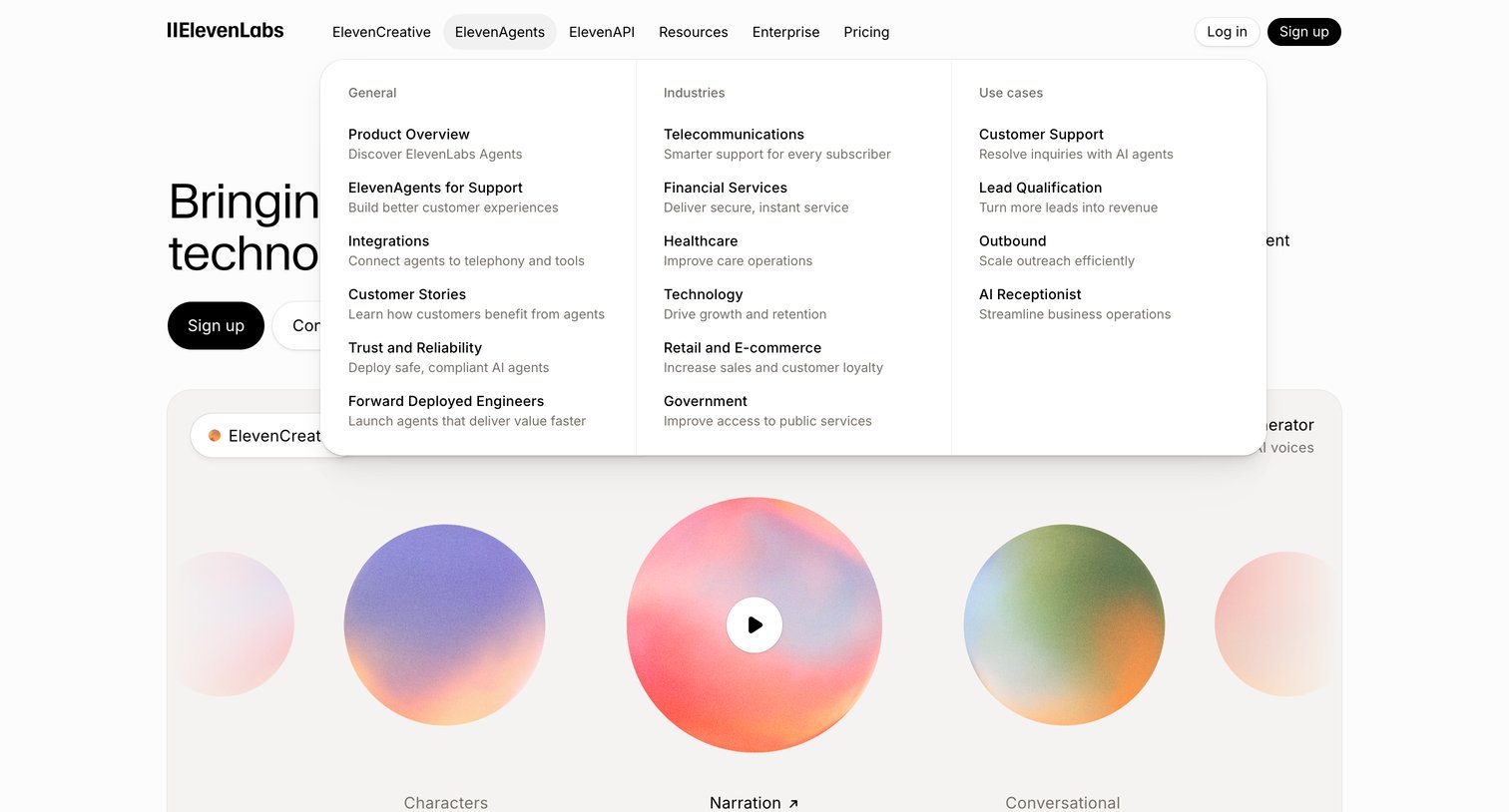Image resolution: width=1509 pixels, height=812 pixels.
Task: Open Trust and Reliability
Action: (x=448, y=357)
